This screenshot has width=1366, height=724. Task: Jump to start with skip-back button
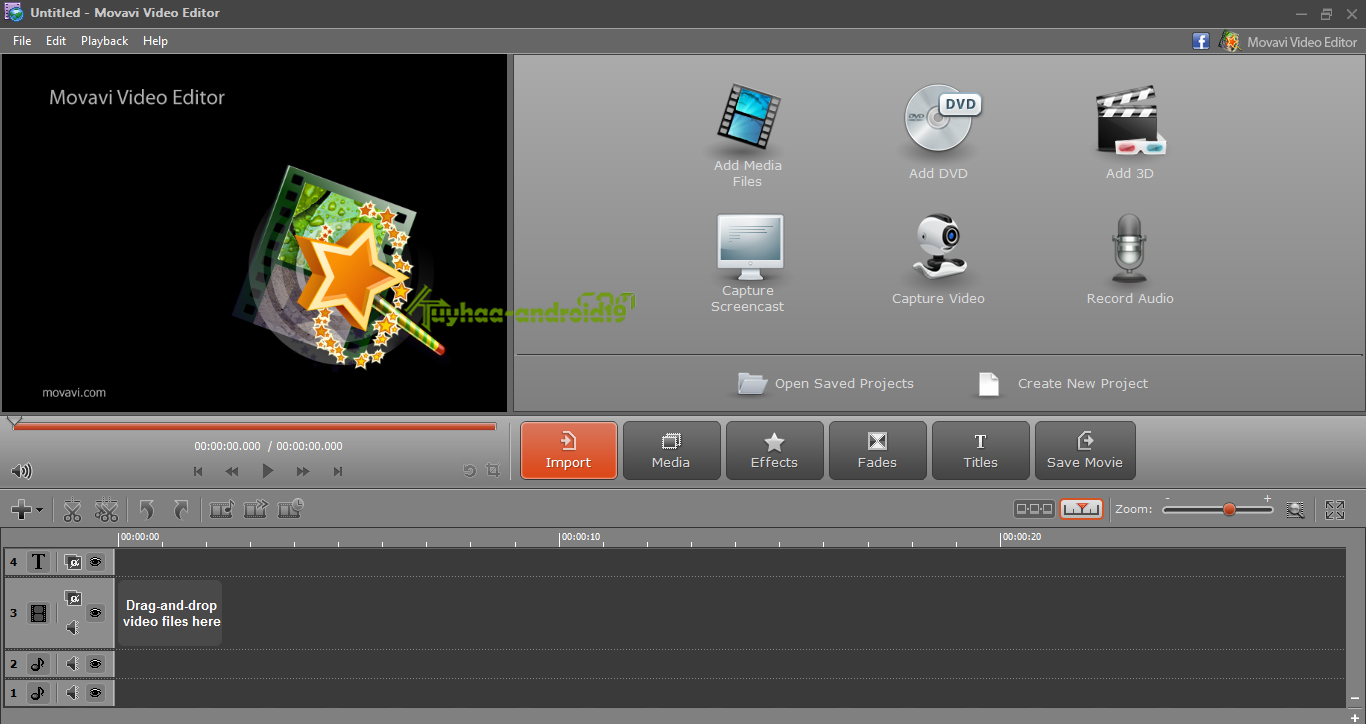[198, 471]
